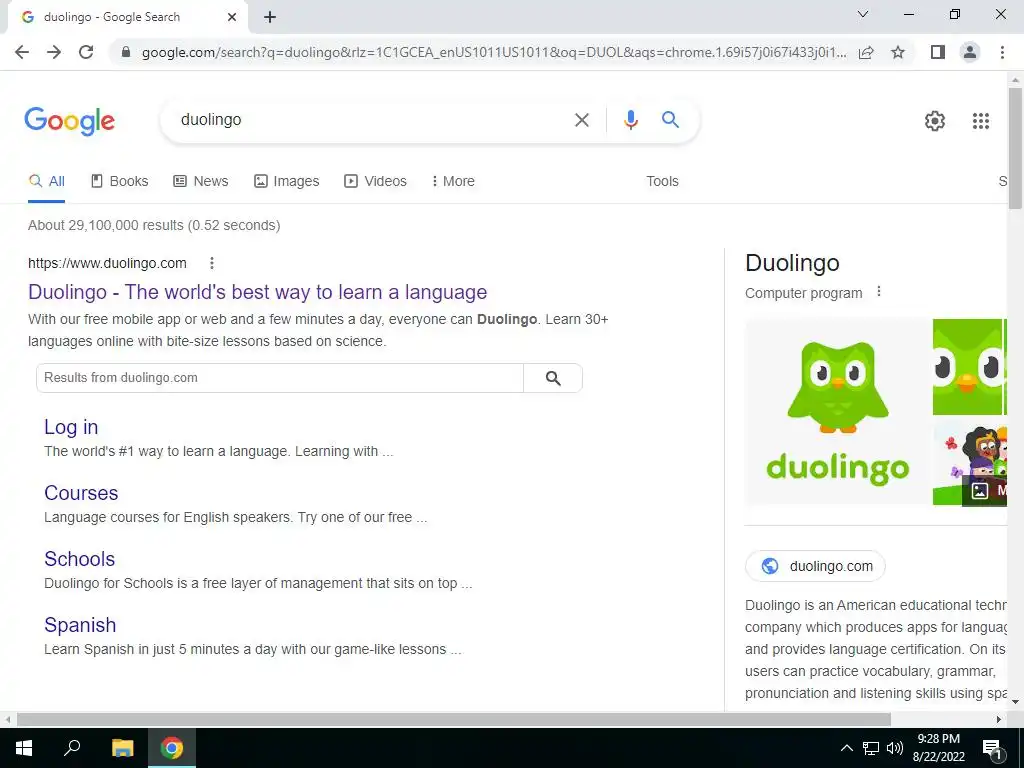
Task: Open the Courses sitelink
Action: [81, 493]
